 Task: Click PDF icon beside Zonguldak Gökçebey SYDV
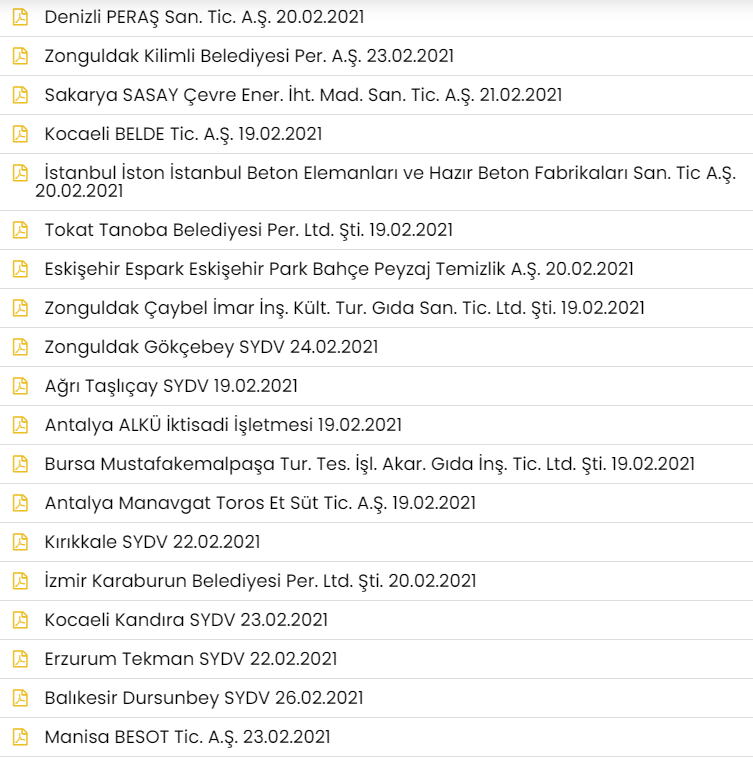[20, 347]
